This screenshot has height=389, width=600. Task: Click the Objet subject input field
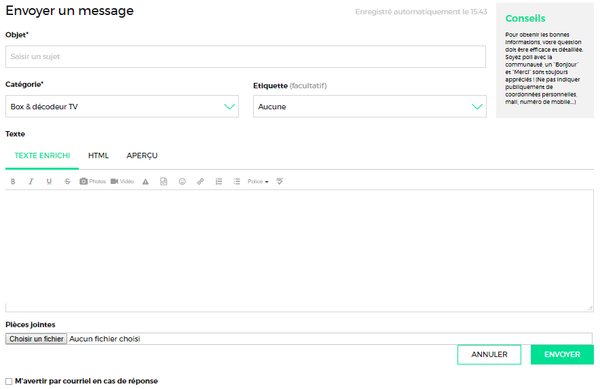coord(246,57)
